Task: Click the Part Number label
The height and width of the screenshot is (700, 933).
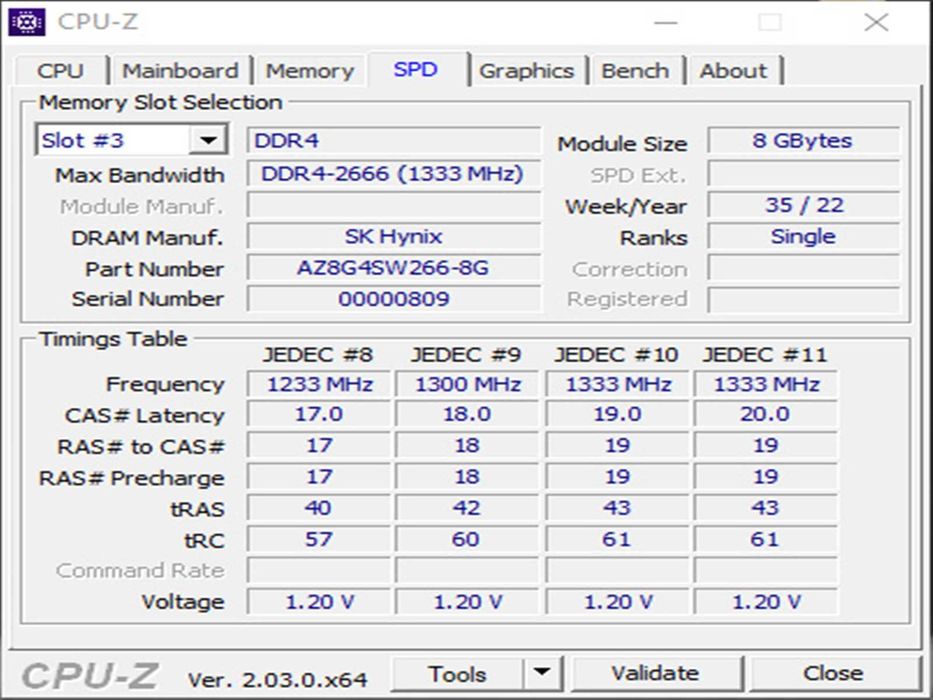Action: [x=155, y=269]
